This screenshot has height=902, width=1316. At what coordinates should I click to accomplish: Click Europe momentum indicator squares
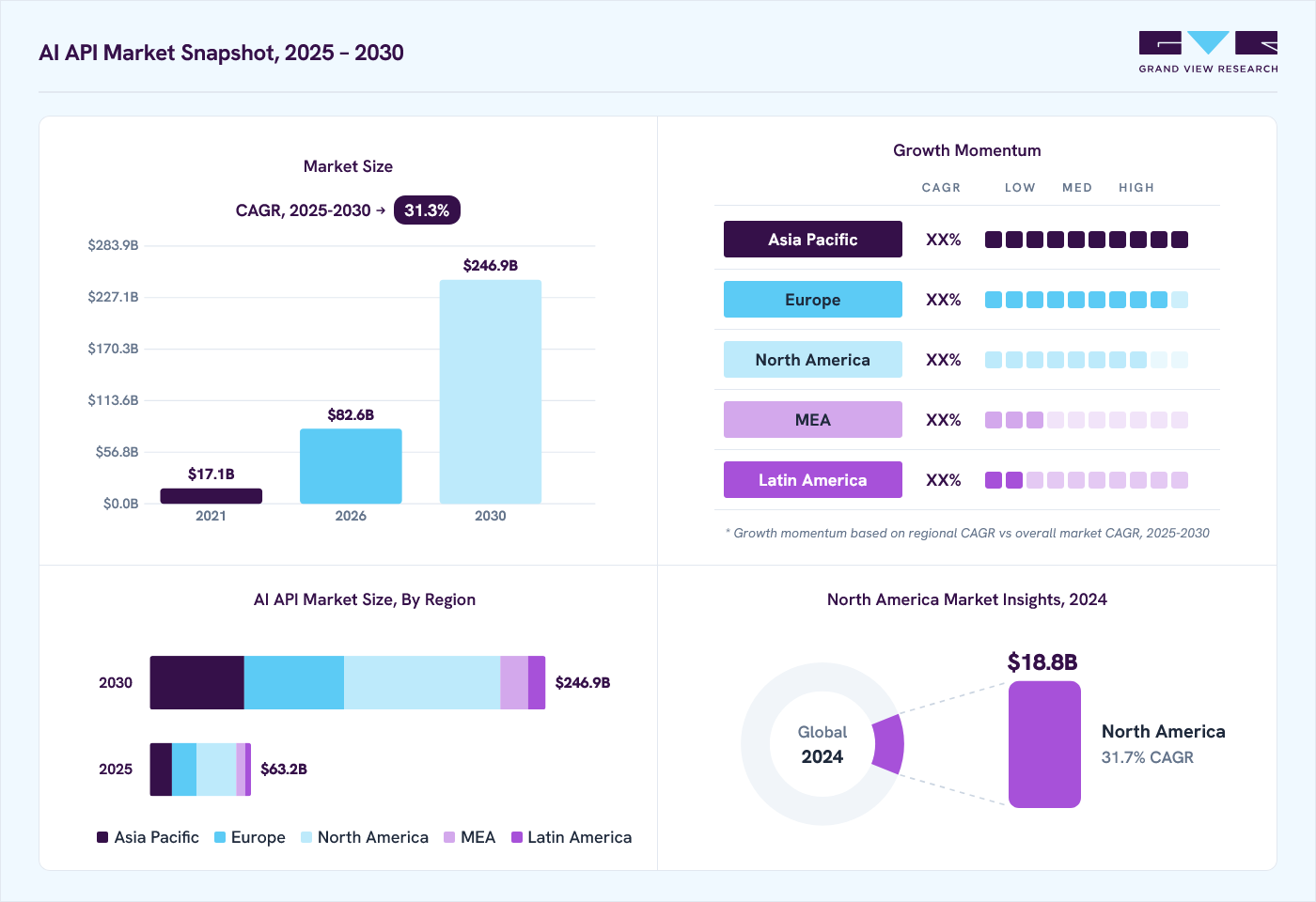(1087, 300)
